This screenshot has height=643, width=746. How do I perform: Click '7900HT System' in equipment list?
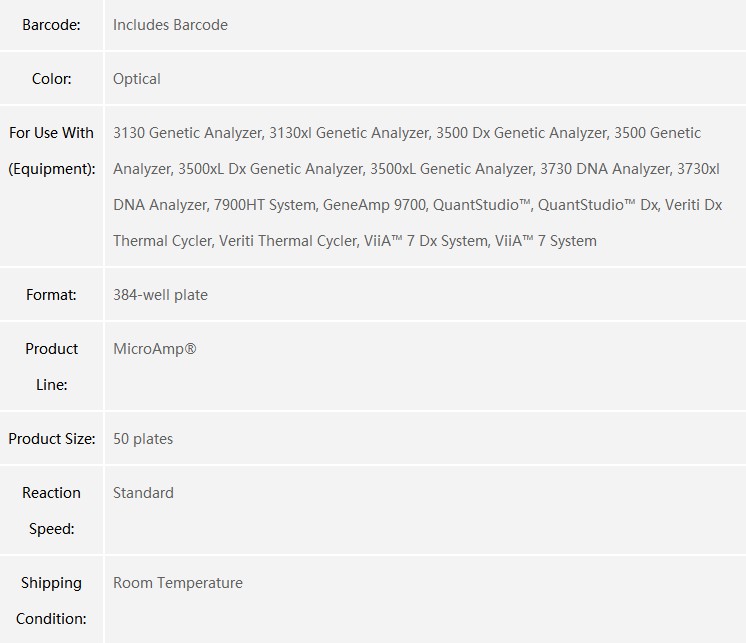[264, 205]
